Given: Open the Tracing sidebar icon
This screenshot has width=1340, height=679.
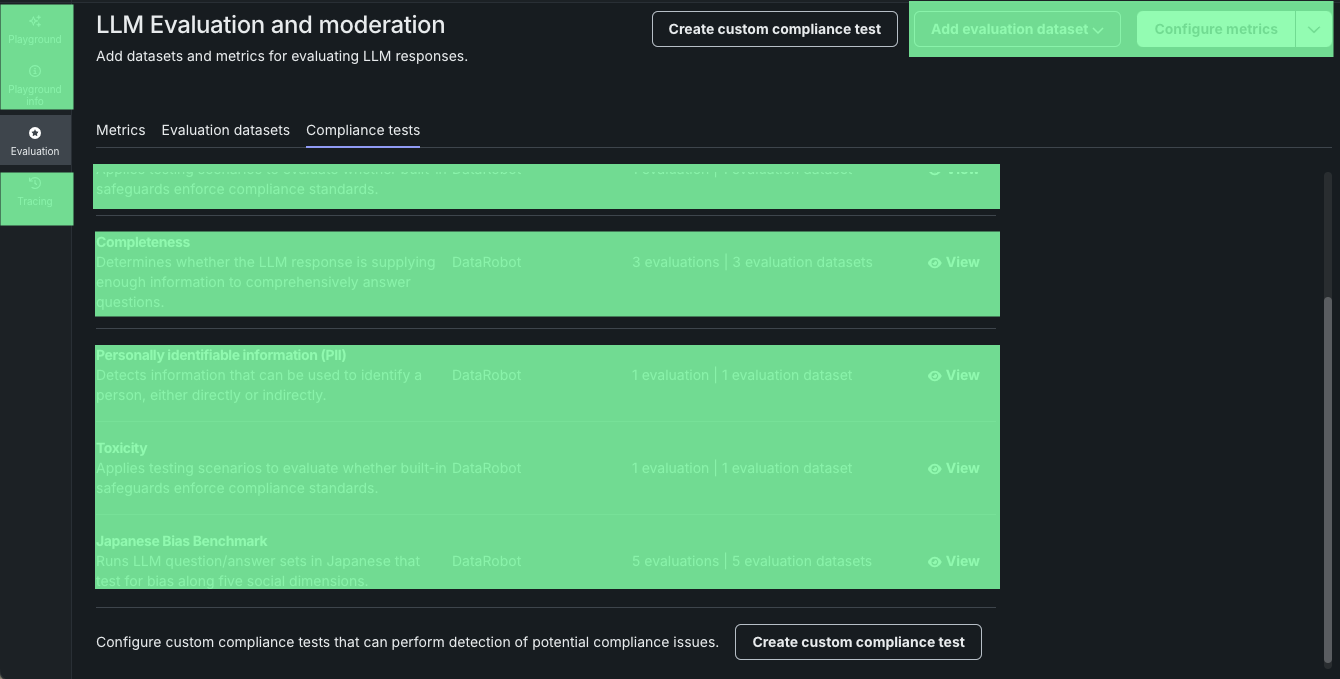Looking at the screenshot, I should [35, 191].
